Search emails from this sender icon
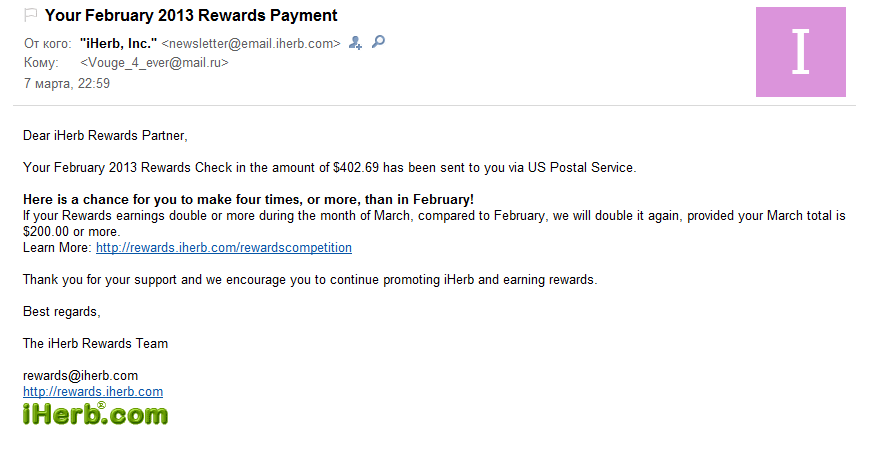 (378, 42)
